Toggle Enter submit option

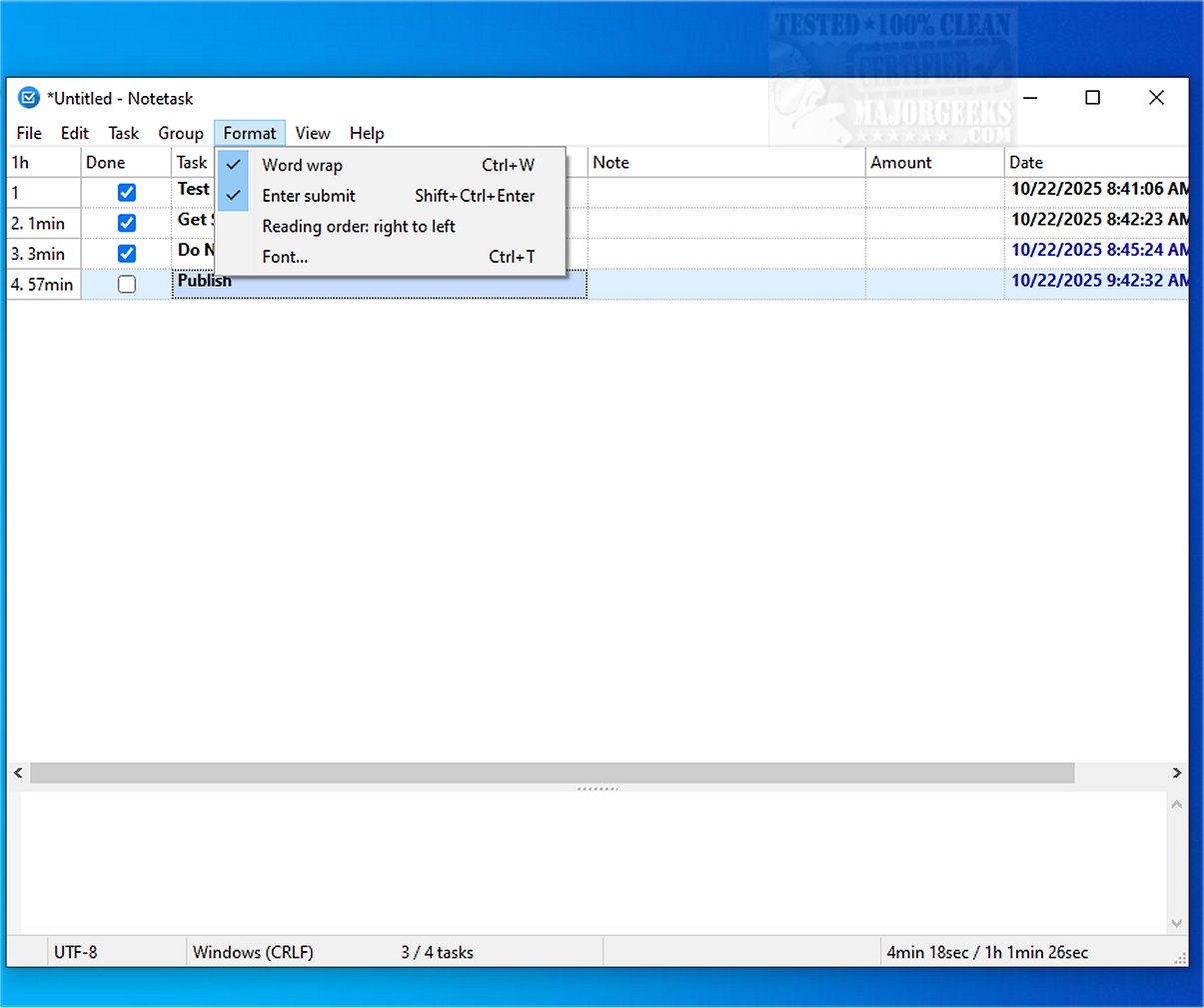tap(391, 196)
